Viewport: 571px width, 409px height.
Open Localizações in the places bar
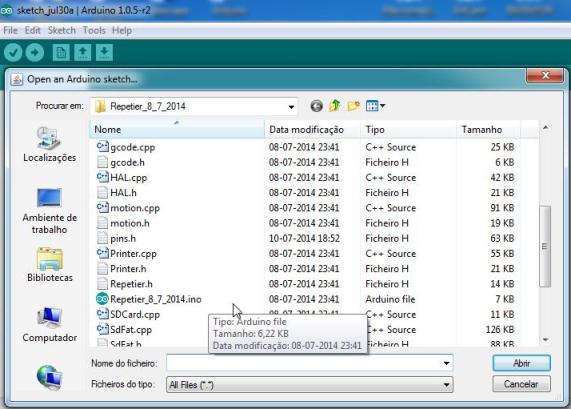[x=50, y=144]
